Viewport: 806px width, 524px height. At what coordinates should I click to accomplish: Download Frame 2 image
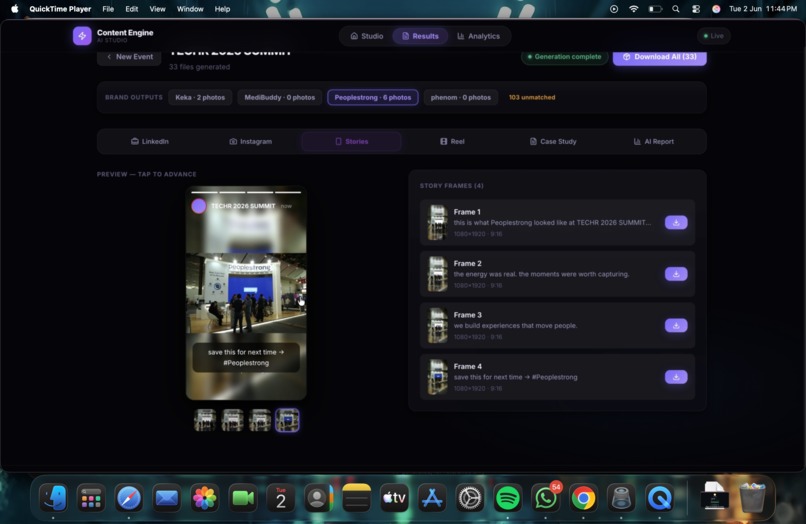point(676,274)
